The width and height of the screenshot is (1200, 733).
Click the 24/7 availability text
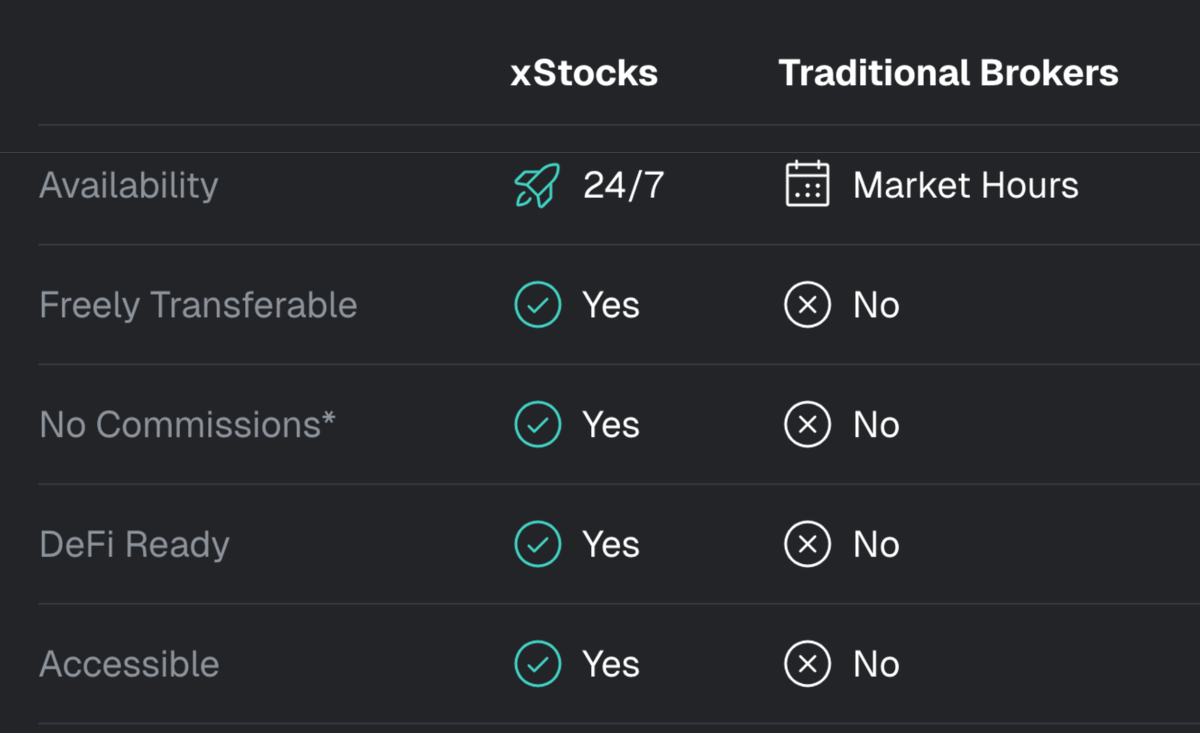[624, 185]
